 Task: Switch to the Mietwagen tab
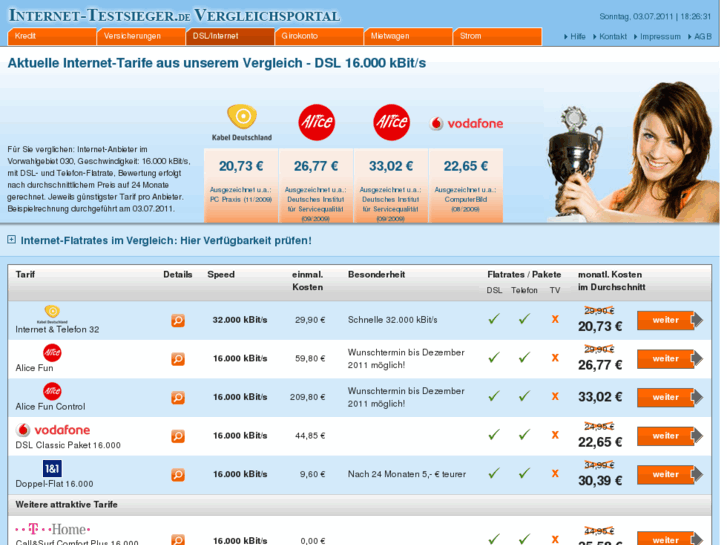click(408, 36)
